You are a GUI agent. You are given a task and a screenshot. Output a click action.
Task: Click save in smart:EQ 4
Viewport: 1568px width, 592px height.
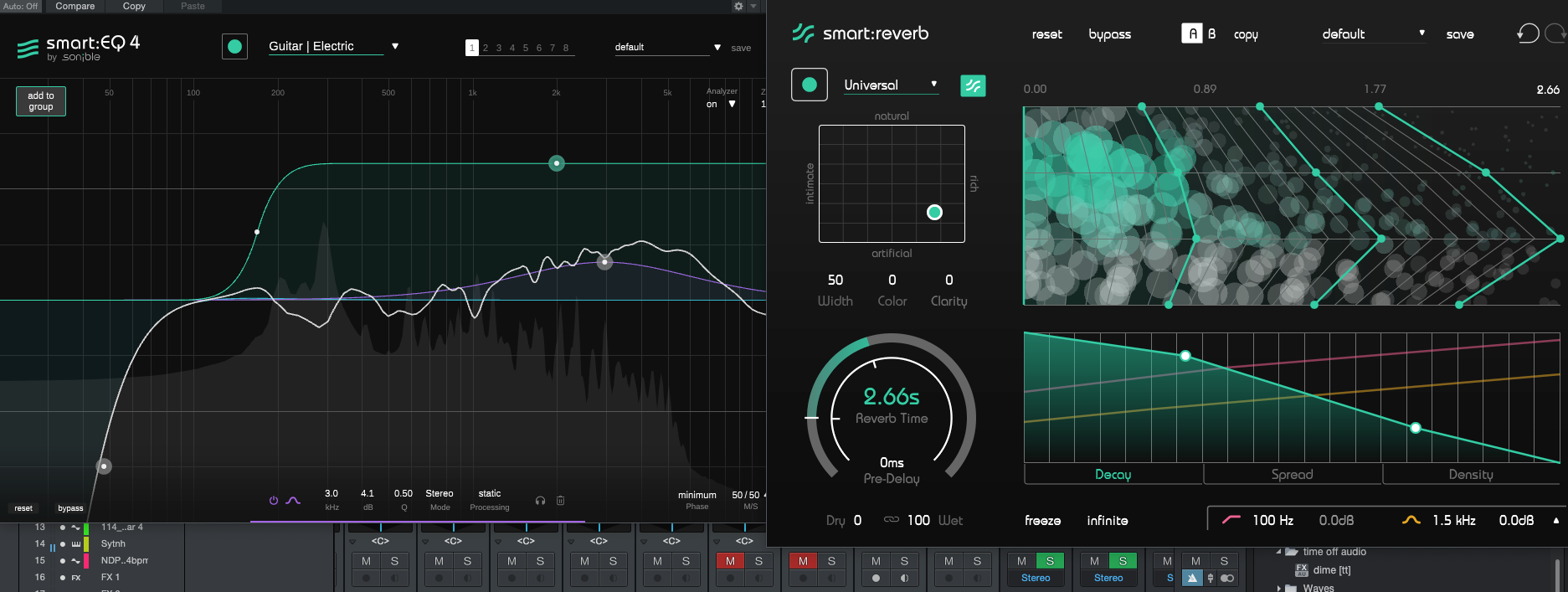(741, 48)
